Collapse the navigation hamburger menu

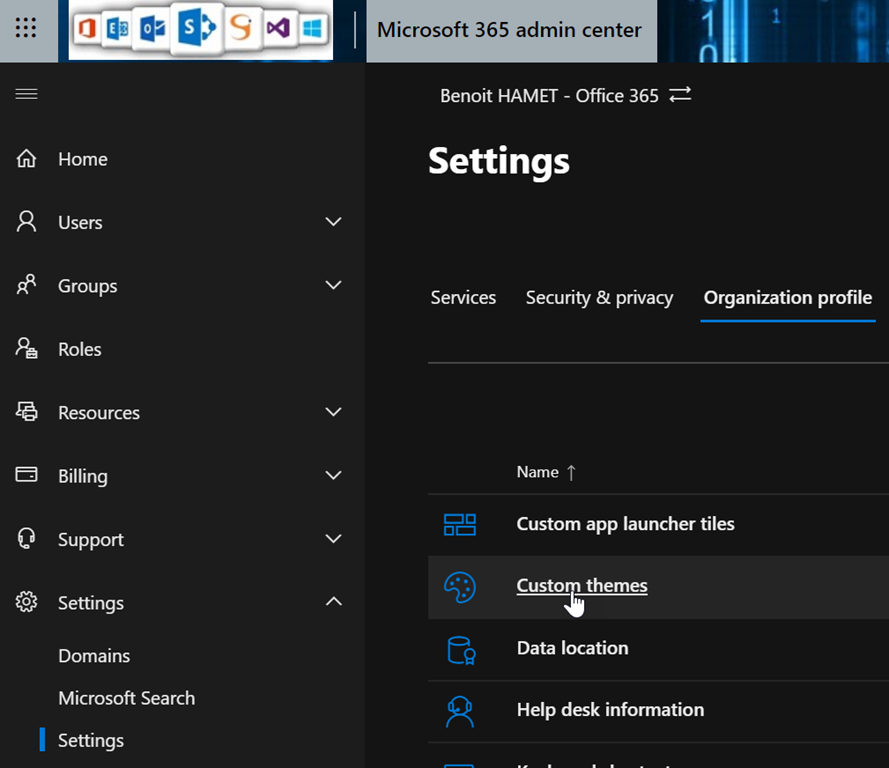[26, 94]
